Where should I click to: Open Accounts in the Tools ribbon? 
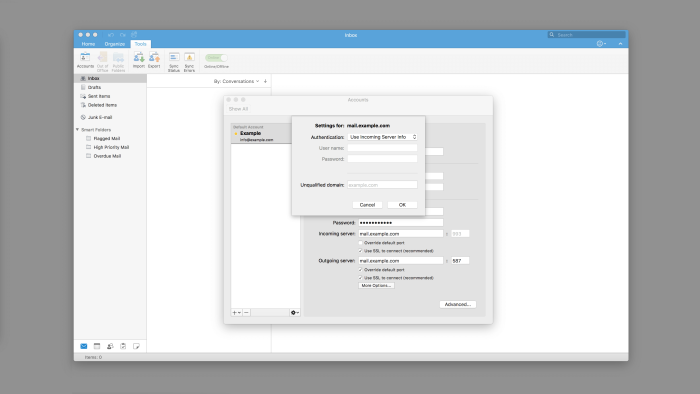pyautogui.click(x=85, y=61)
